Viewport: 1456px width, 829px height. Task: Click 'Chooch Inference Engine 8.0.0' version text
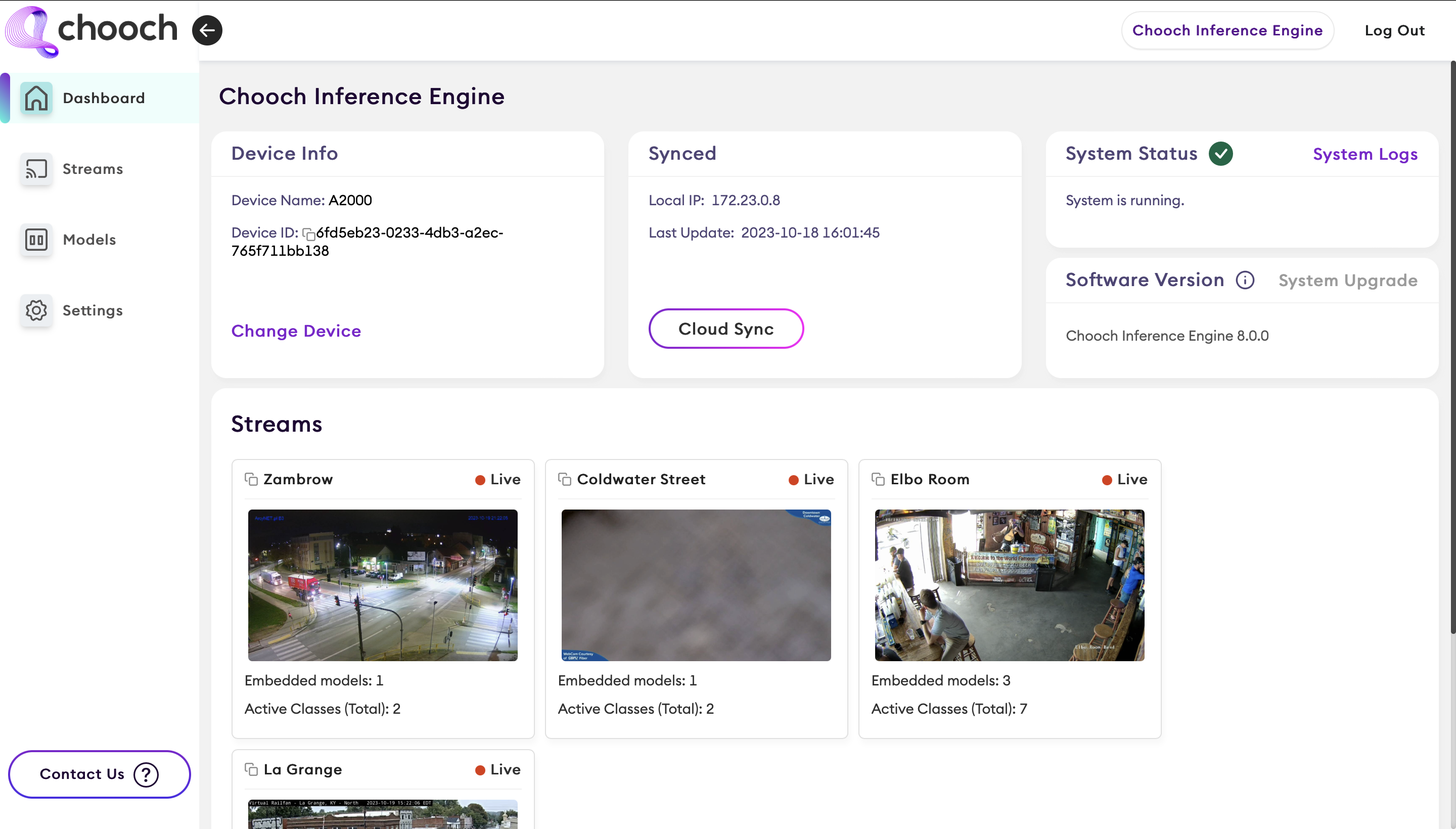click(x=1167, y=336)
